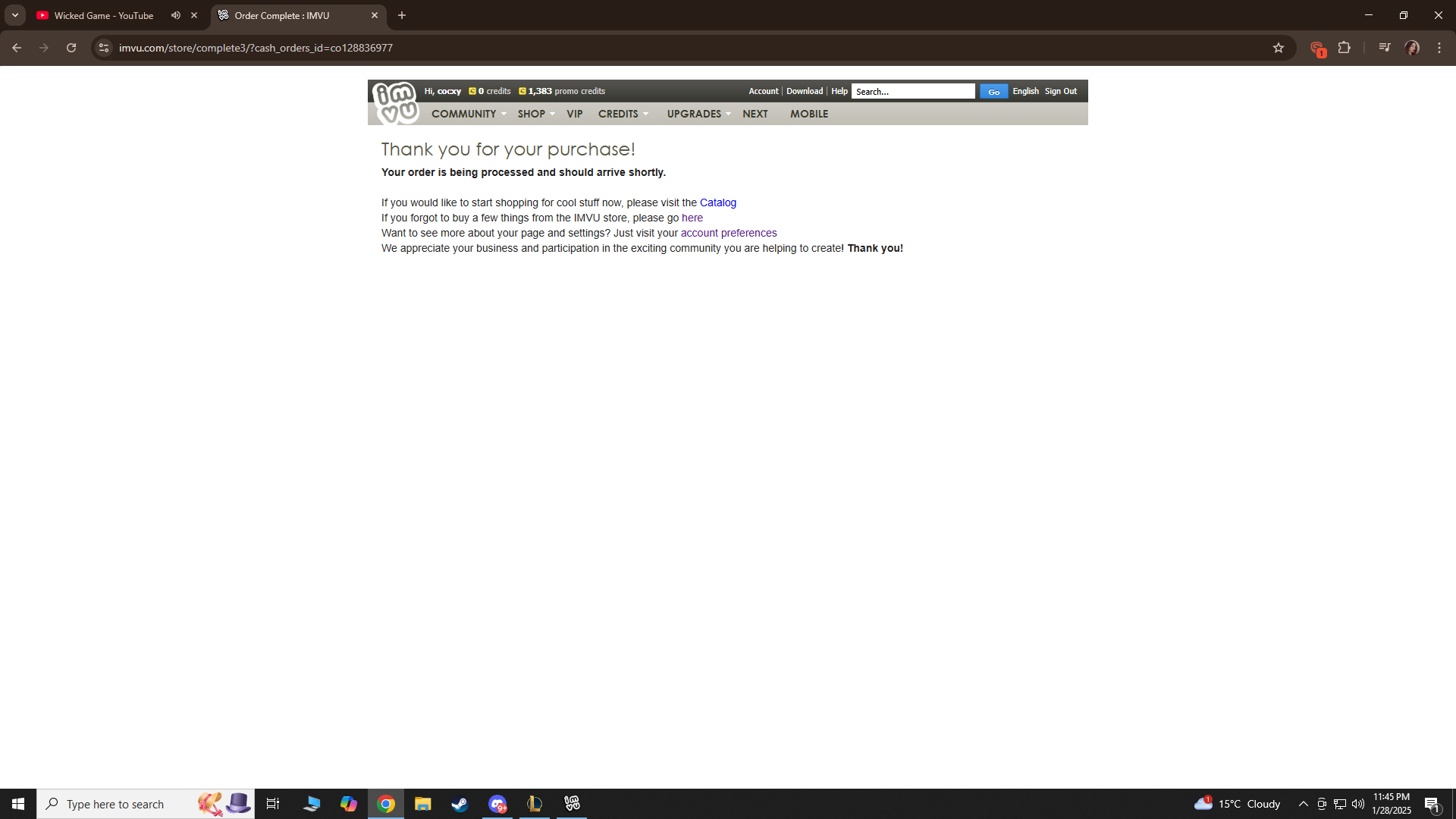
Task: Click the site information icon in address bar
Action: [104, 48]
